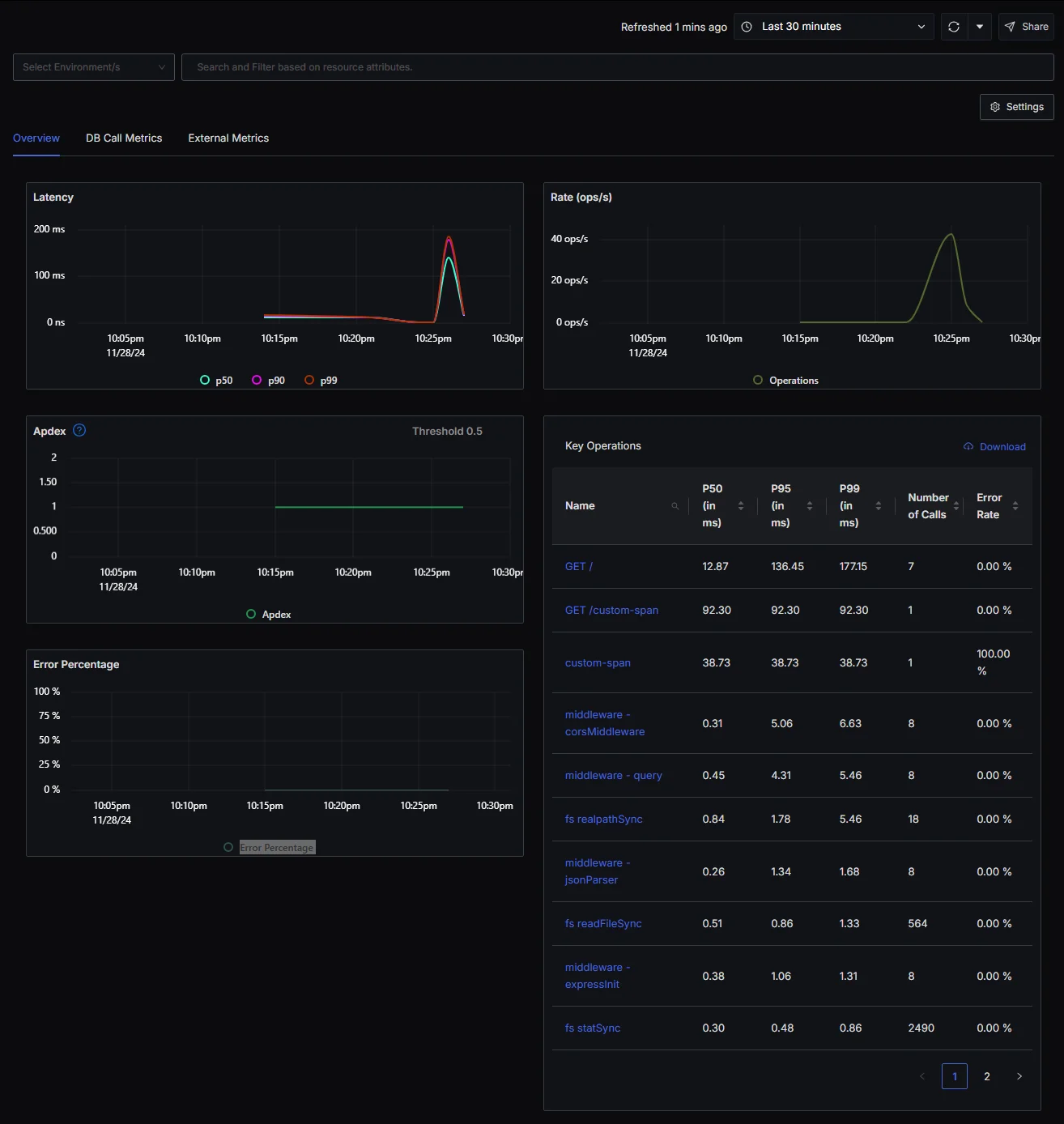Expand the auto-refresh interval caret
Screen dimensions: 1064x1124
click(x=980, y=27)
